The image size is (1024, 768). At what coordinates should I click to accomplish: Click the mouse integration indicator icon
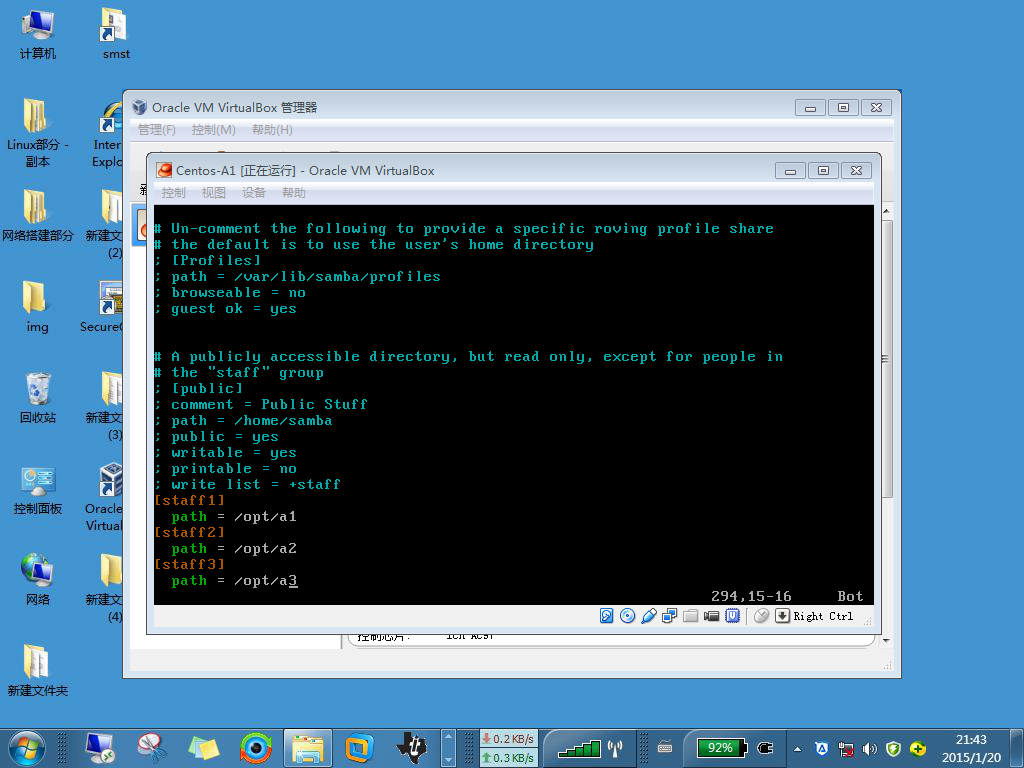point(761,616)
